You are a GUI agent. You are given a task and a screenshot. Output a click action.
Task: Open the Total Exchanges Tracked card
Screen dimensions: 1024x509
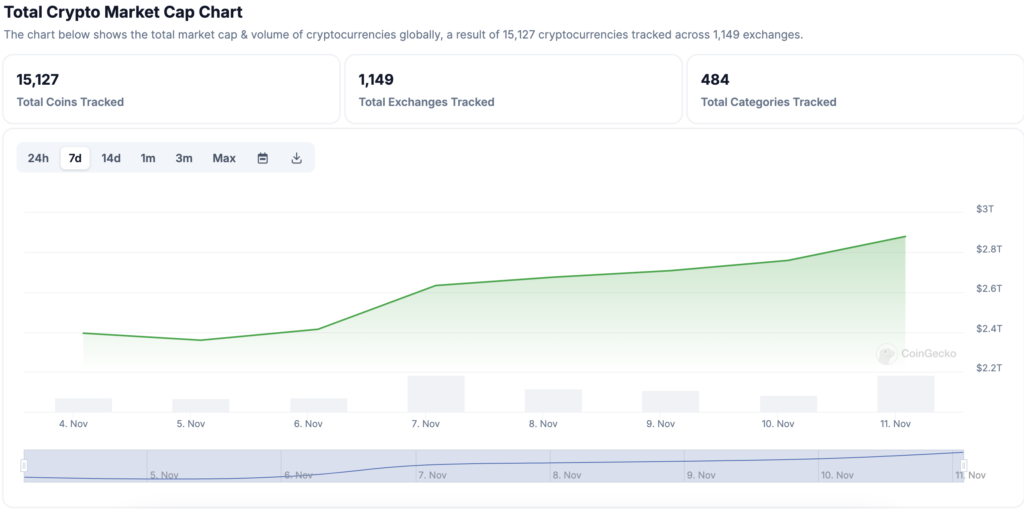click(512, 89)
